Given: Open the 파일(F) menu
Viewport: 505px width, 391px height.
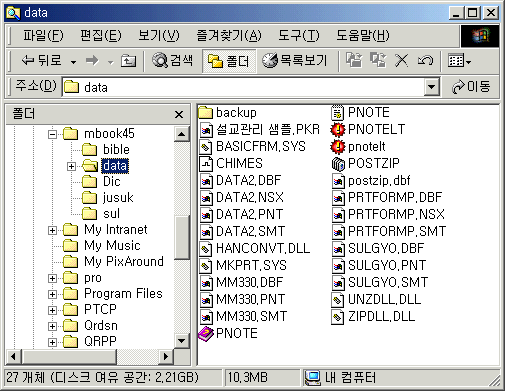Looking at the screenshot, I should click(x=43, y=35).
